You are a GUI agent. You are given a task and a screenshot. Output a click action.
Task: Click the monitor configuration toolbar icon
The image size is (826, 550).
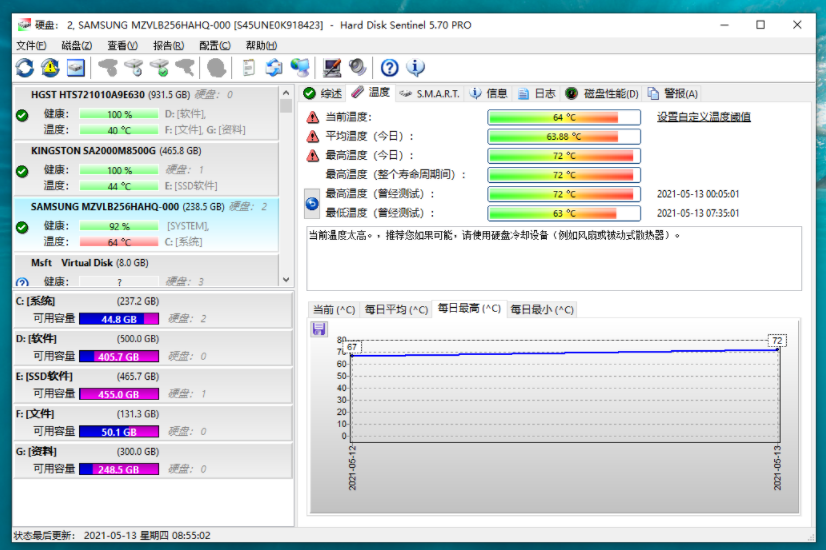[x=332, y=68]
